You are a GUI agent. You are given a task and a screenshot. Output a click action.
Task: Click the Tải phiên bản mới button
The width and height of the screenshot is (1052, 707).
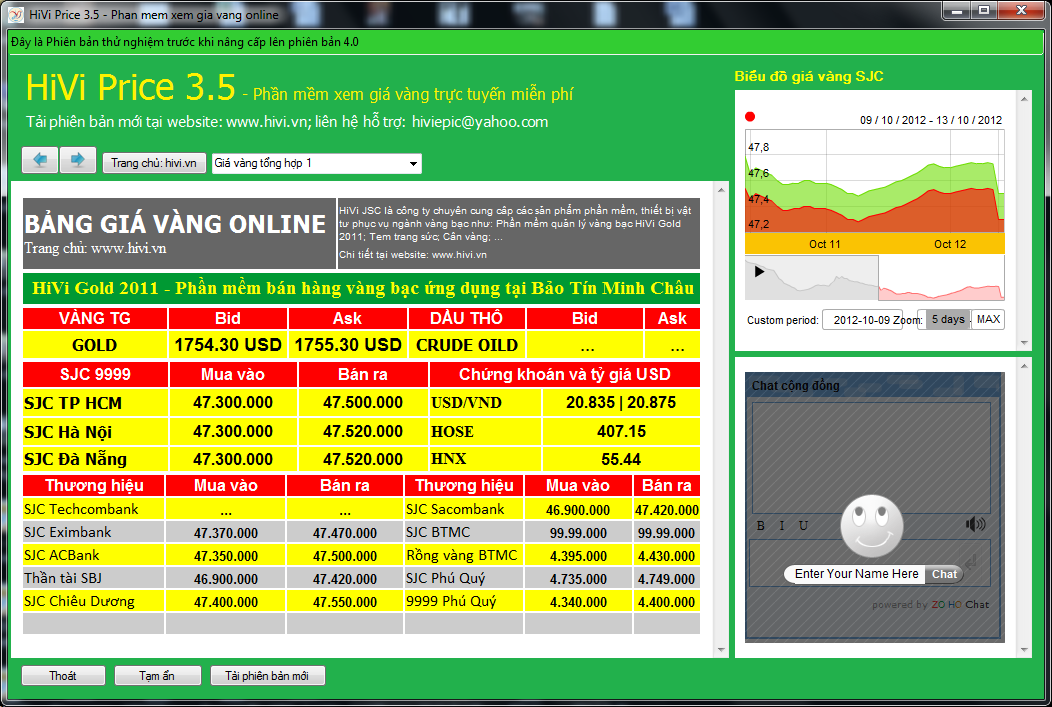pos(268,675)
